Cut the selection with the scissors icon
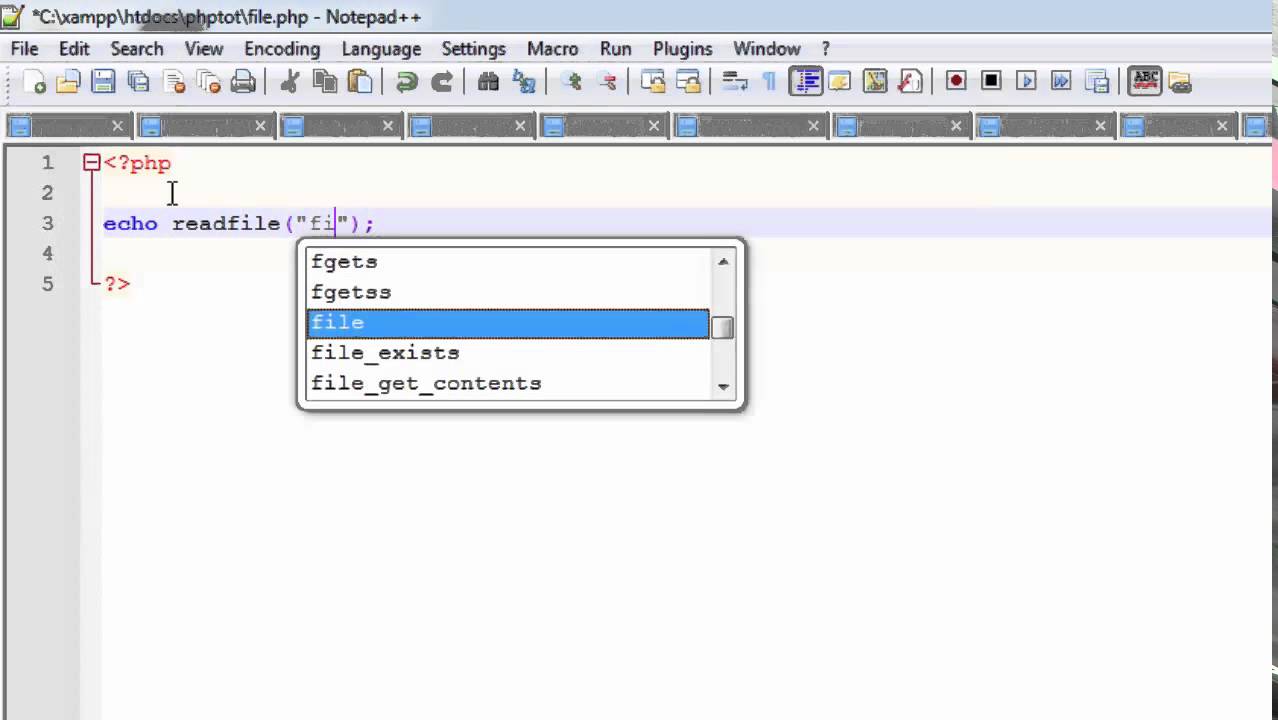This screenshot has height=720, width=1278. 290,82
